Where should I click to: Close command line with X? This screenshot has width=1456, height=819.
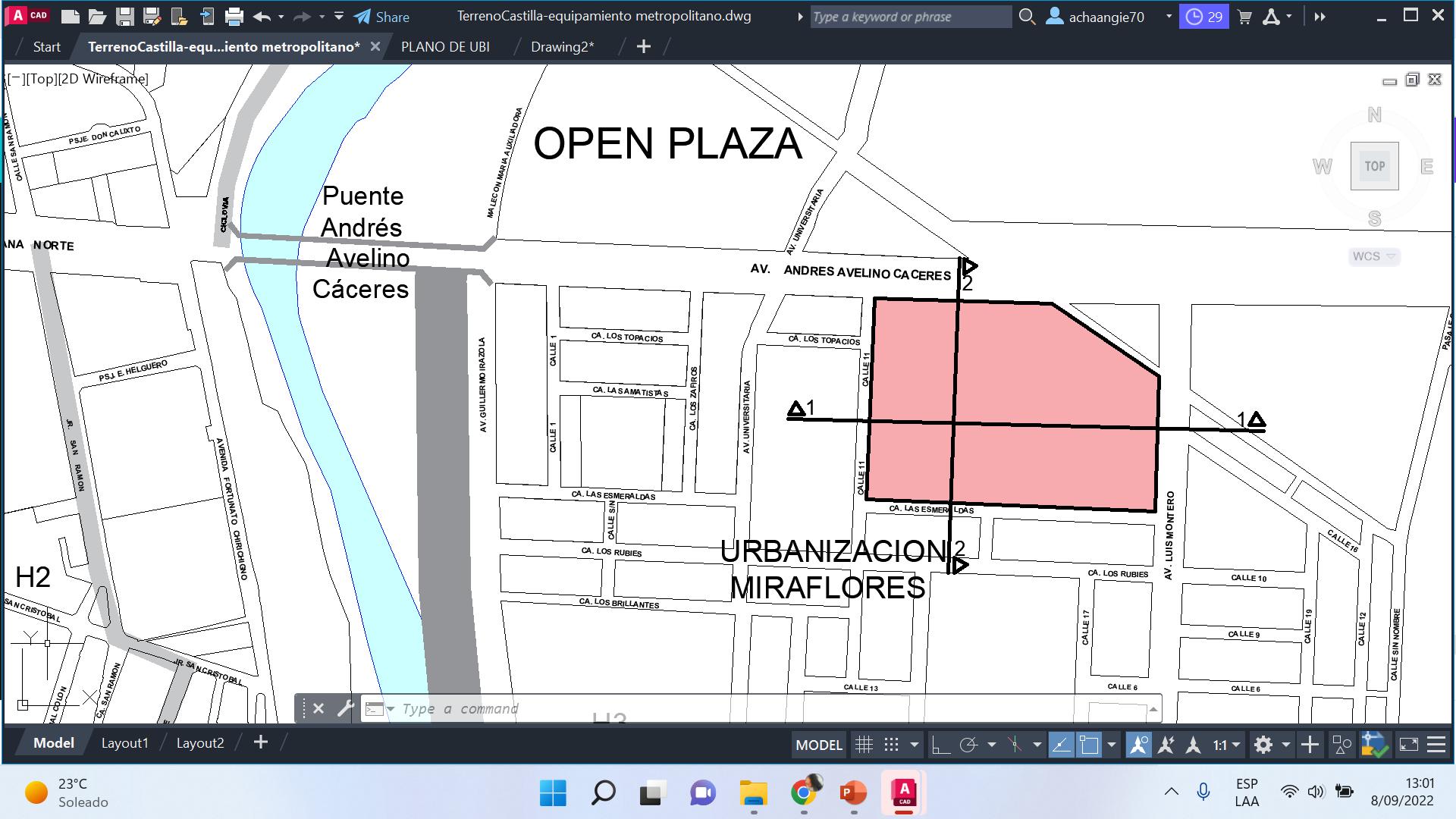click(318, 708)
